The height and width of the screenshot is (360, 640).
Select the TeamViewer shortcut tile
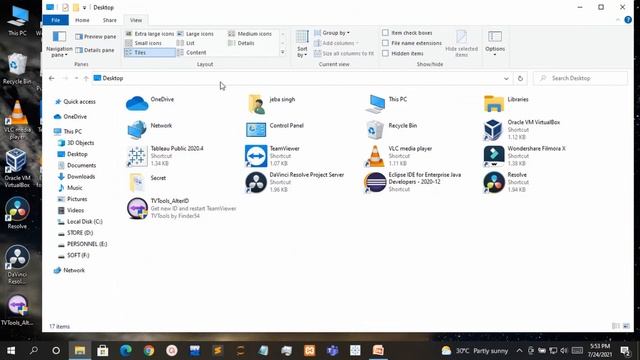[273, 156]
